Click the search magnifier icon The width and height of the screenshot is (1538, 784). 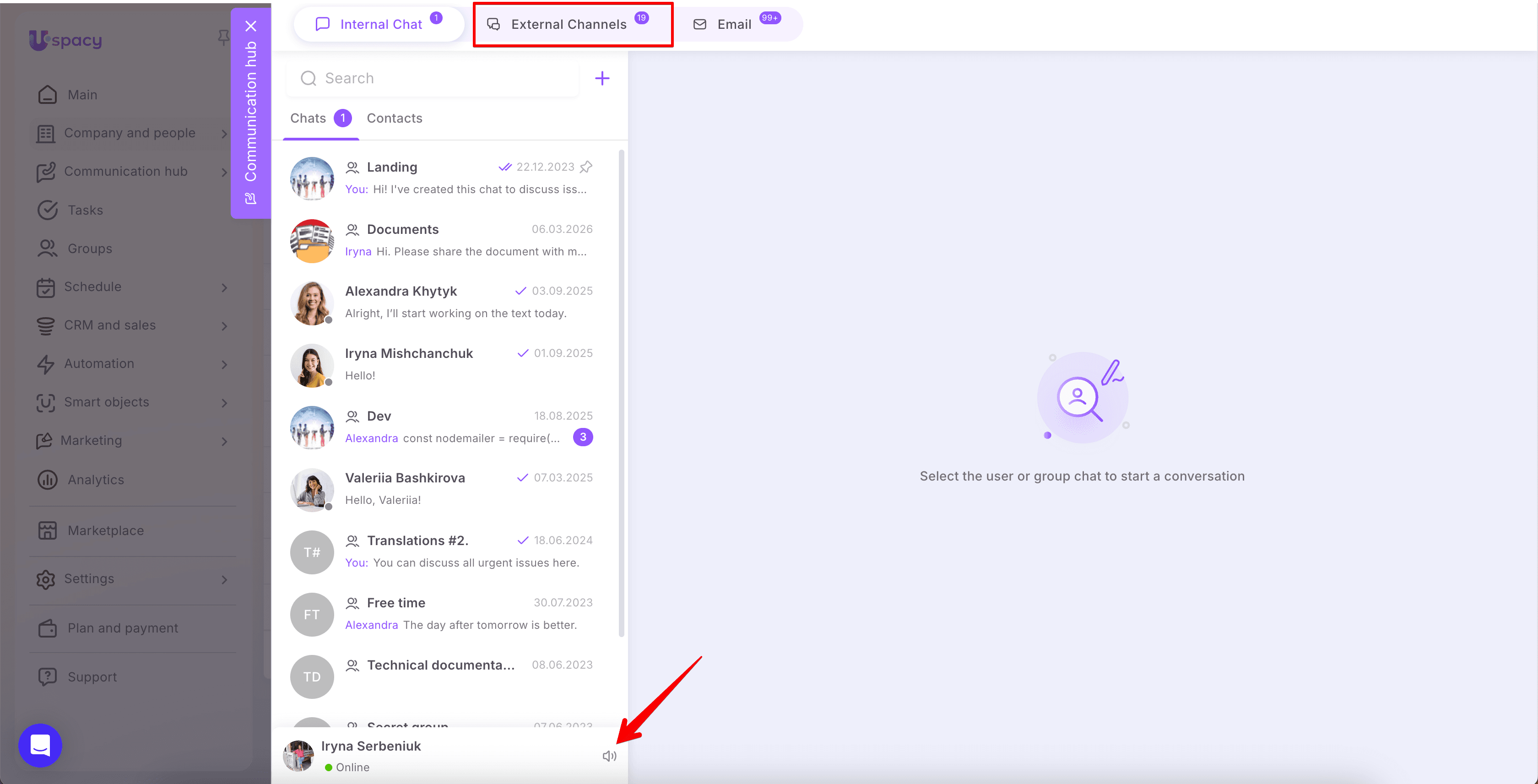(308, 78)
